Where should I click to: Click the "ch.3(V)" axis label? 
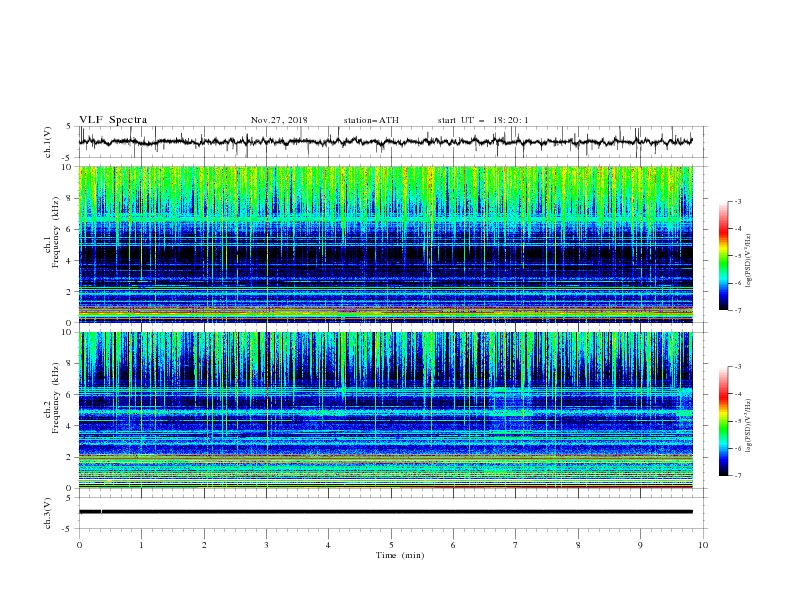tap(47, 513)
